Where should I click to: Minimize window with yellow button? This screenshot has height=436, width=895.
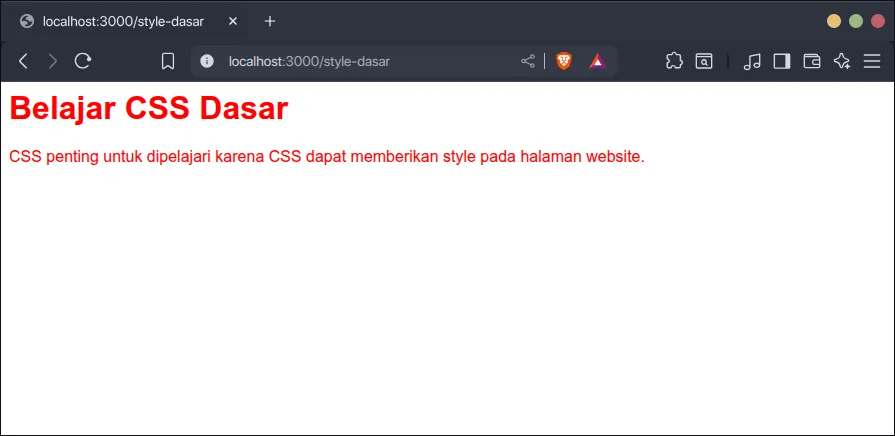point(834,21)
